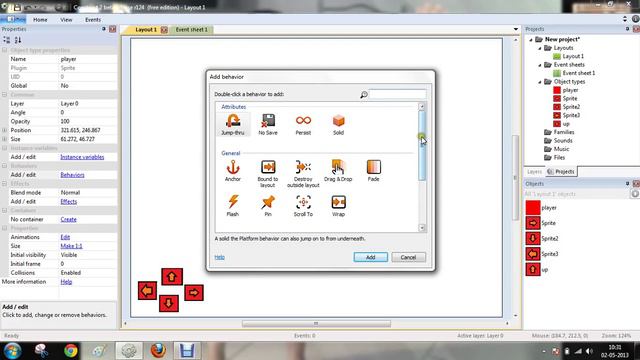Select the Flash behavior icon
This screenshot has height=360, width=640.
point(233,202)
